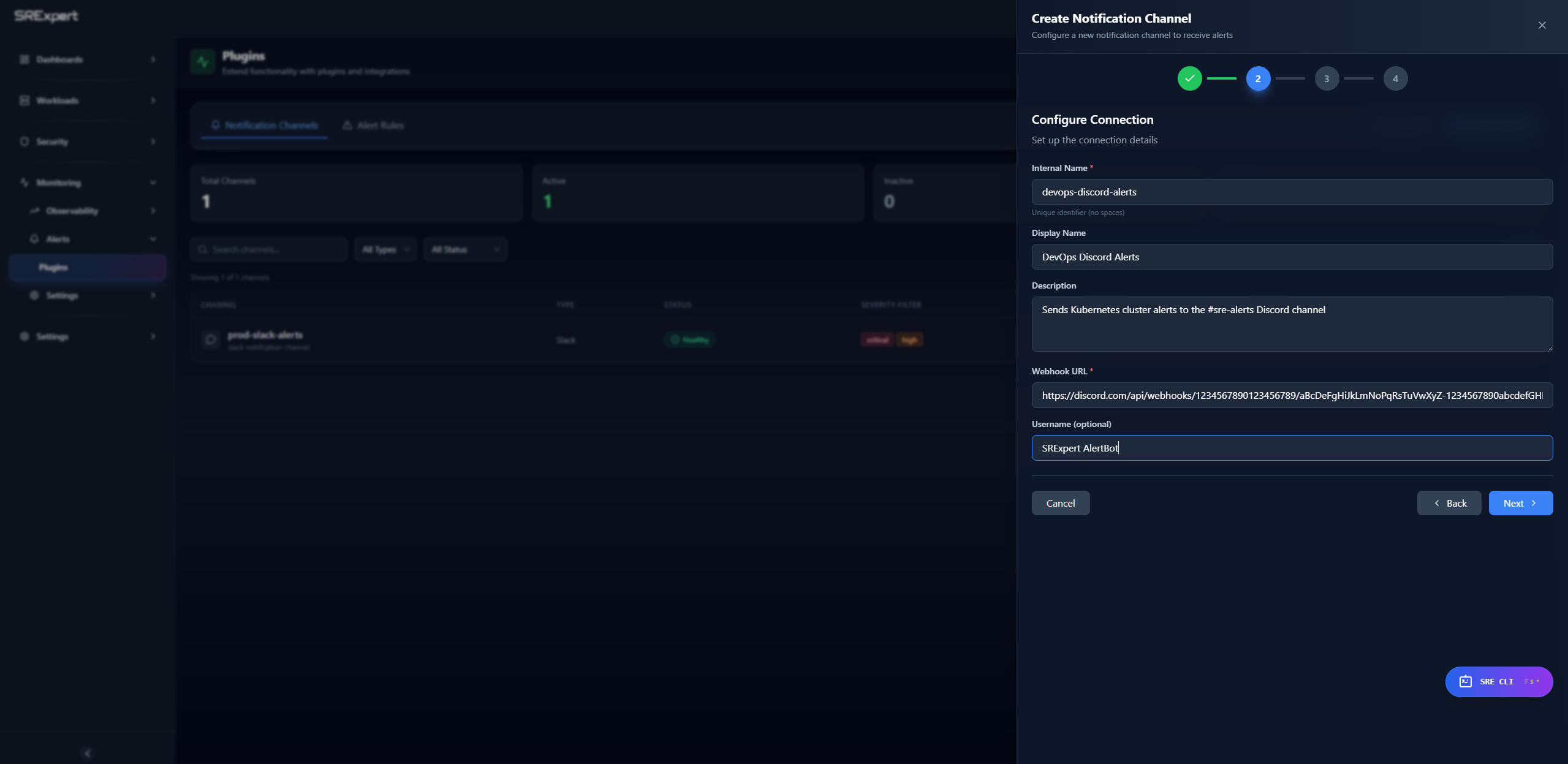Click the Next button in wizard
Screen dimensions: 1568x764
[1520, 502]
